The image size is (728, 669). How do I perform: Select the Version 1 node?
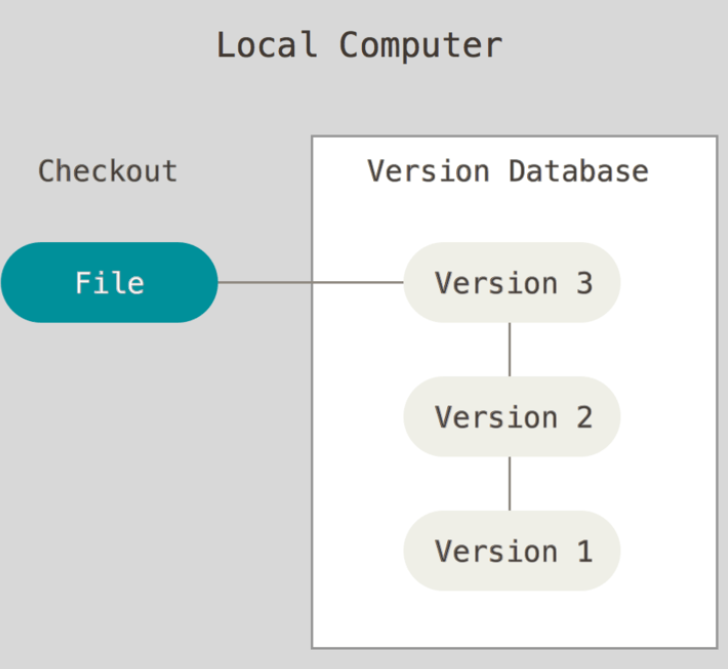(x=512, y=551)
